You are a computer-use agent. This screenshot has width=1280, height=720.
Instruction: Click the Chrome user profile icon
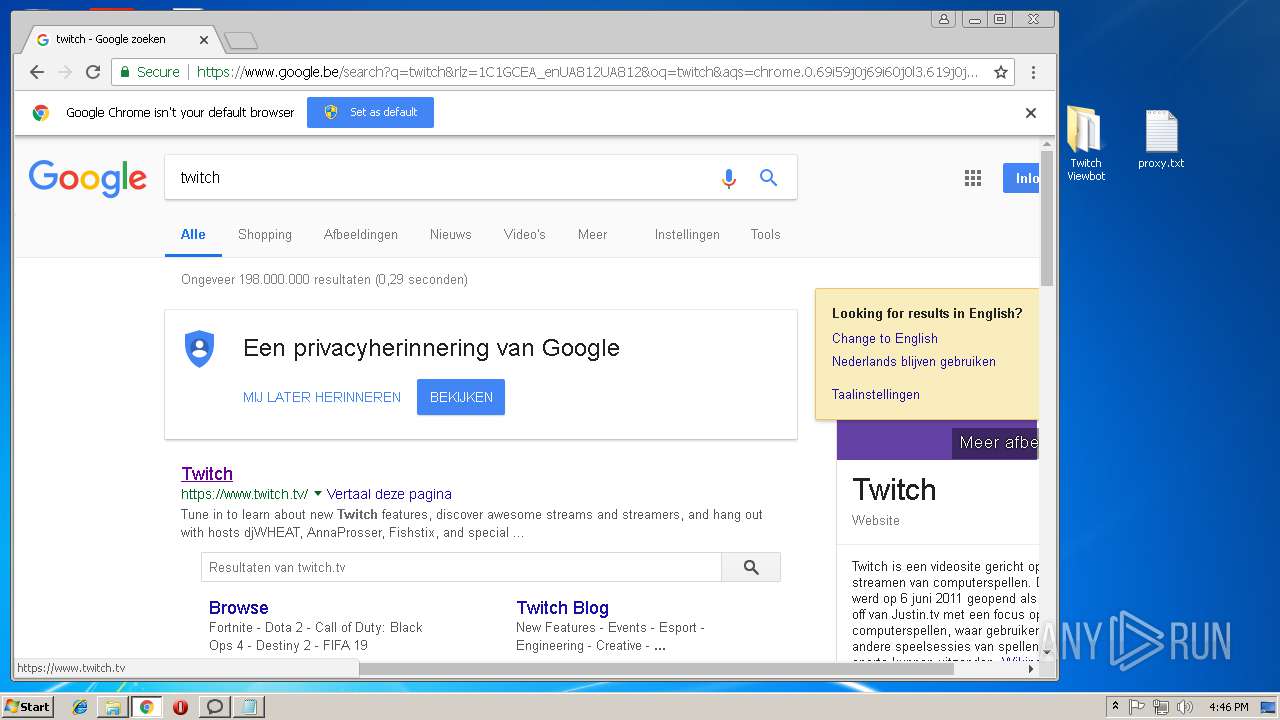point(943,19)
